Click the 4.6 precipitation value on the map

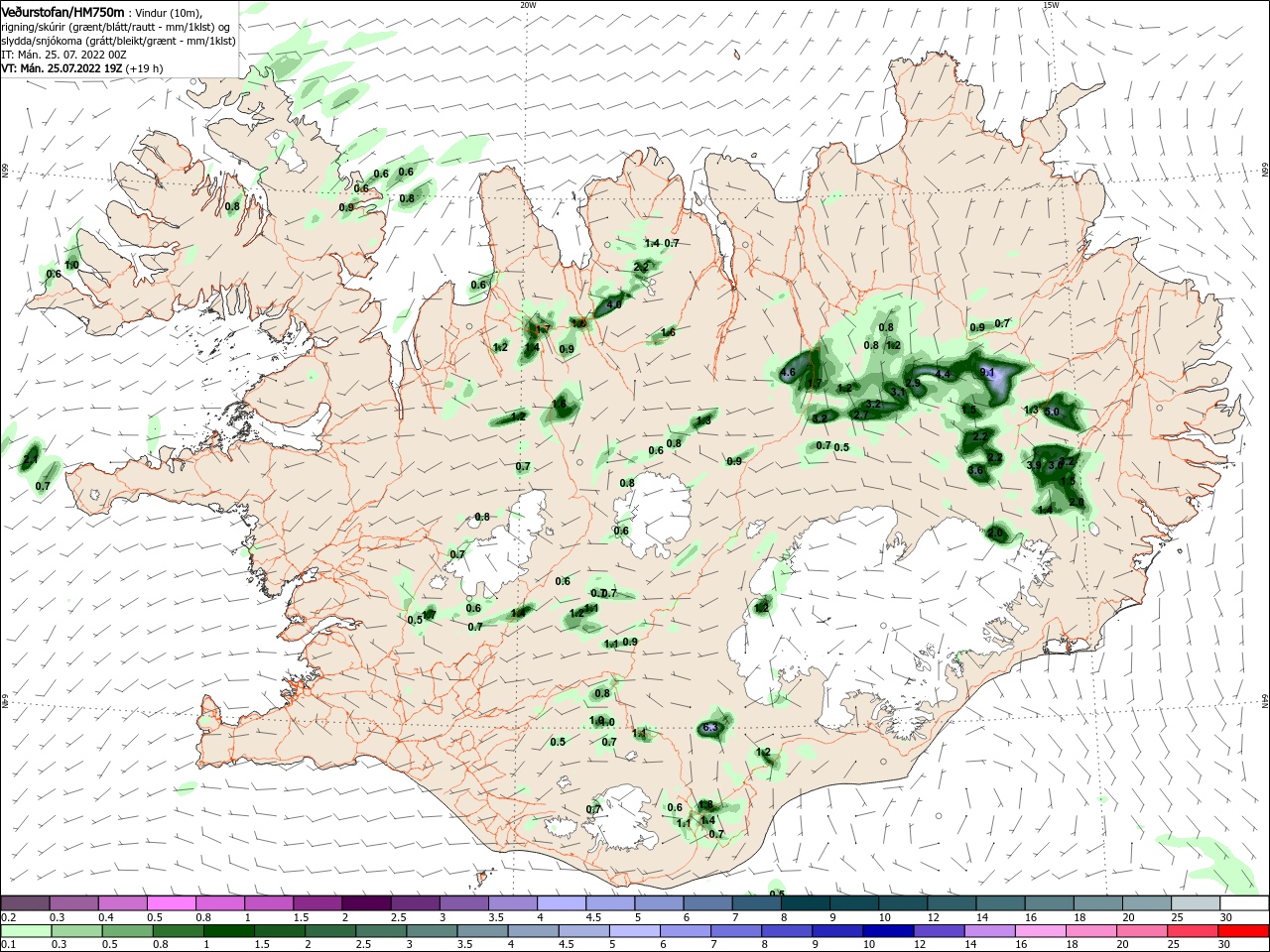point(789,373)
